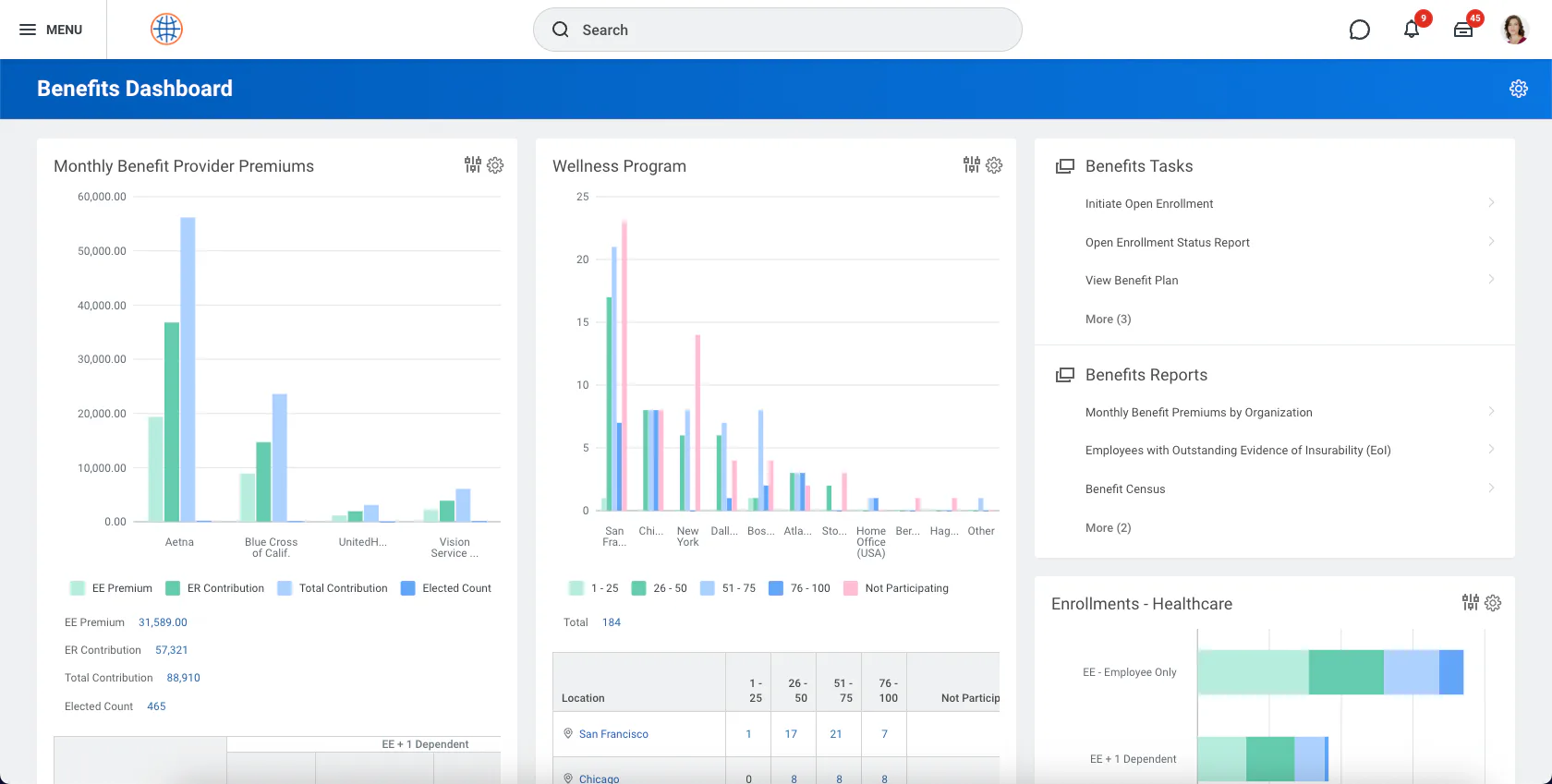Open the Benefit Census report
Viewport: 1552px width, 784px height.
point(1125,489)
